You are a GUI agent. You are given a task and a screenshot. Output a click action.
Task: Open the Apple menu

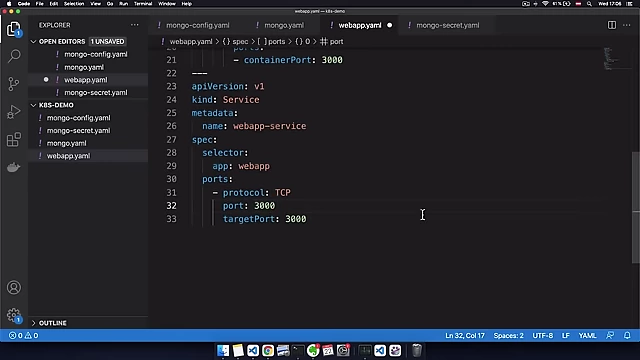(x=9, y=4)
